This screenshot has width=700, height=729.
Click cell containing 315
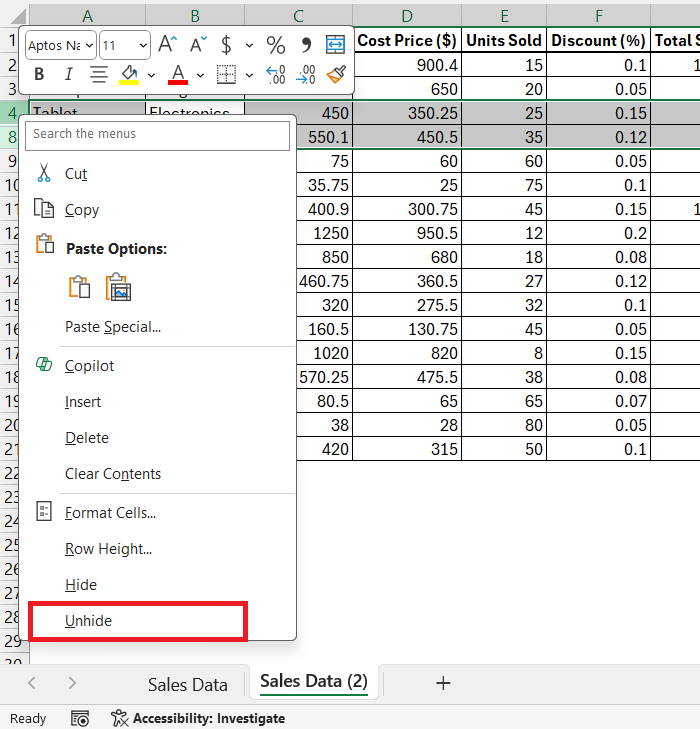coord(407,449)
